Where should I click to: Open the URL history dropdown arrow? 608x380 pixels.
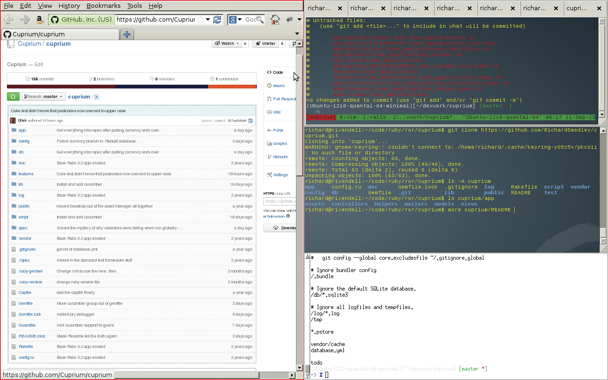[208, 19]
